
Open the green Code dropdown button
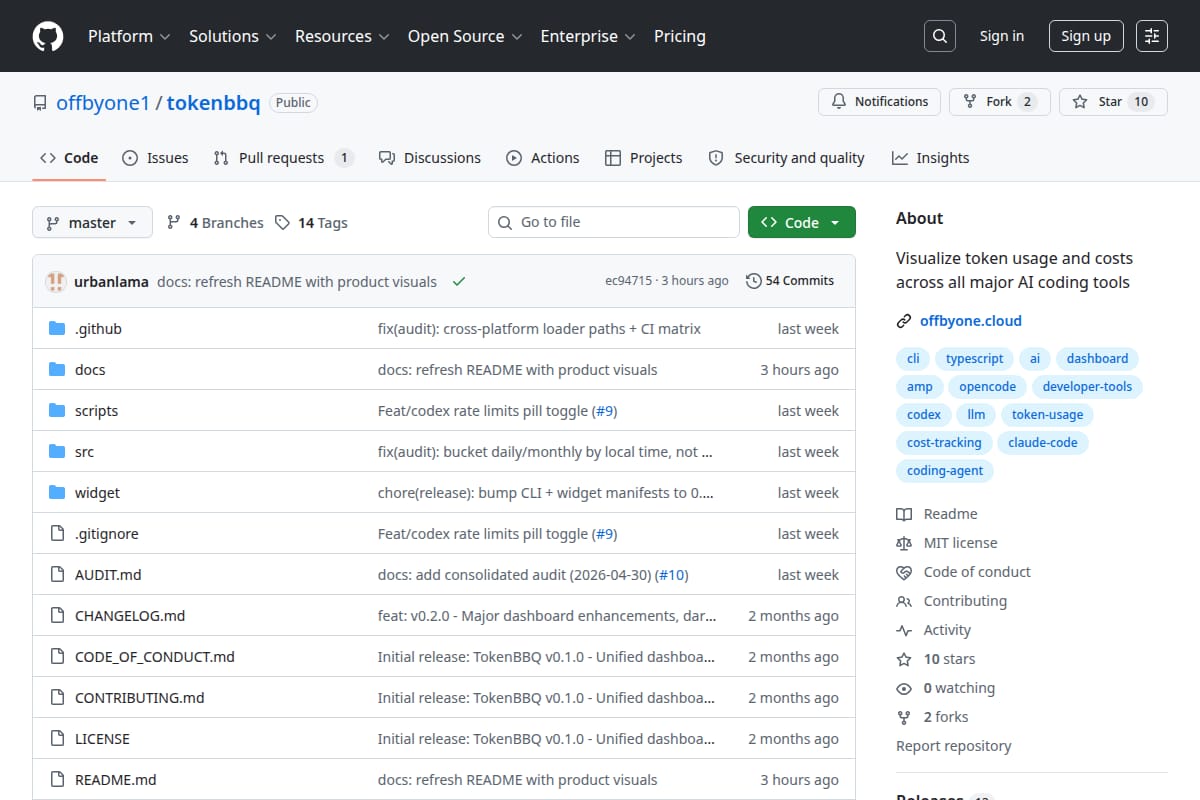click(x=802, y=222)
